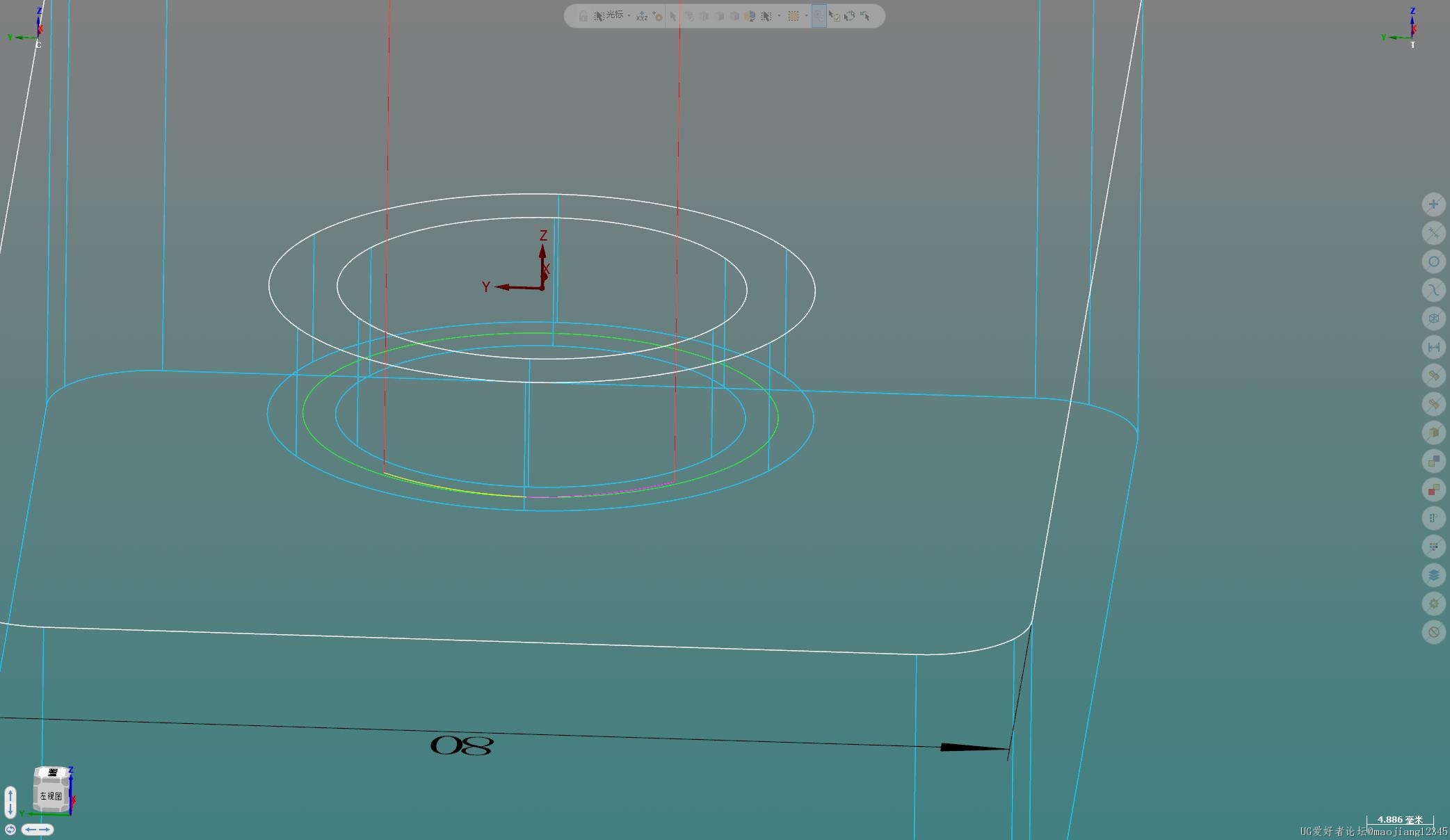Click the lock icon in top toolbar
The image size is (1450, 840).
583,16
